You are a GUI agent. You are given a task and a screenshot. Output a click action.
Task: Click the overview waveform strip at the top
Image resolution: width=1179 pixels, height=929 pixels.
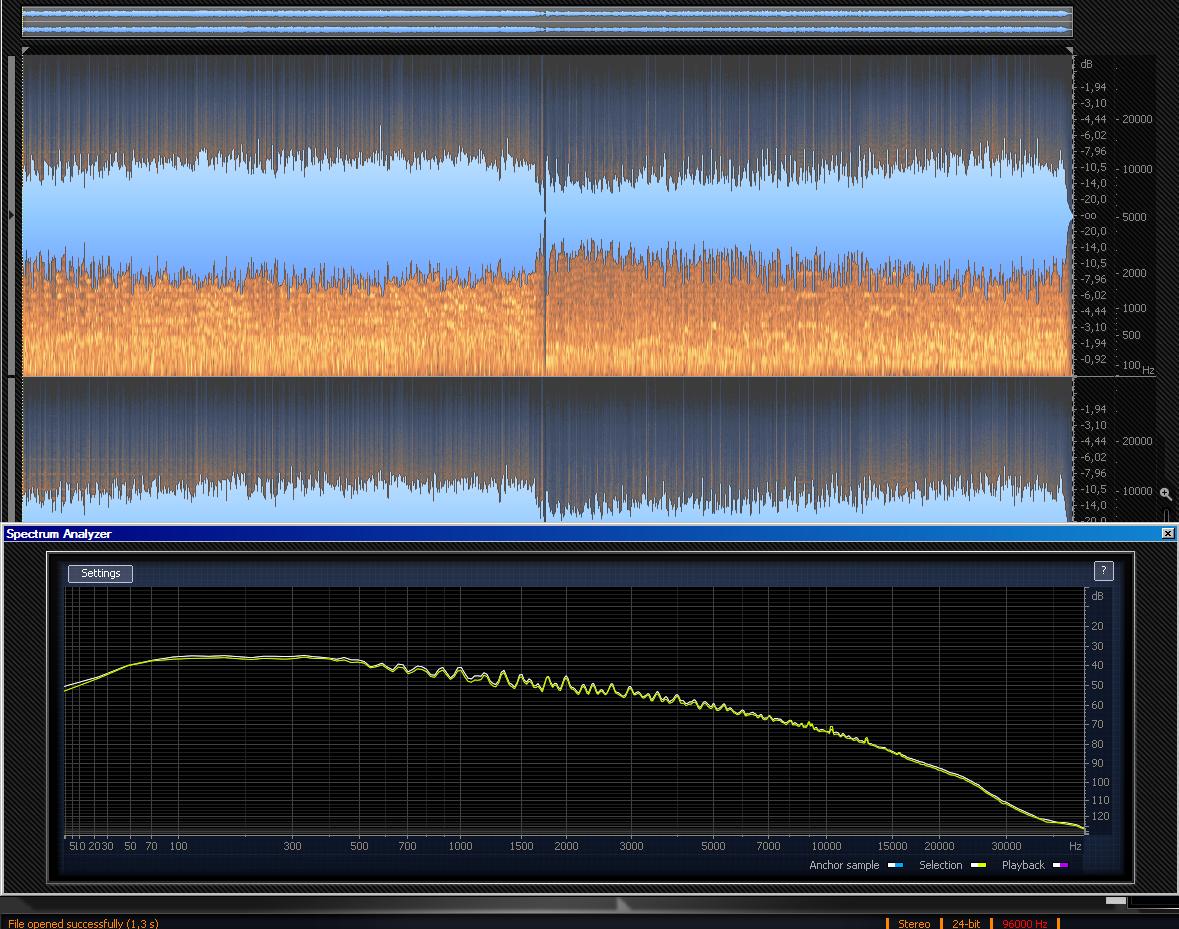click(547, 22)
